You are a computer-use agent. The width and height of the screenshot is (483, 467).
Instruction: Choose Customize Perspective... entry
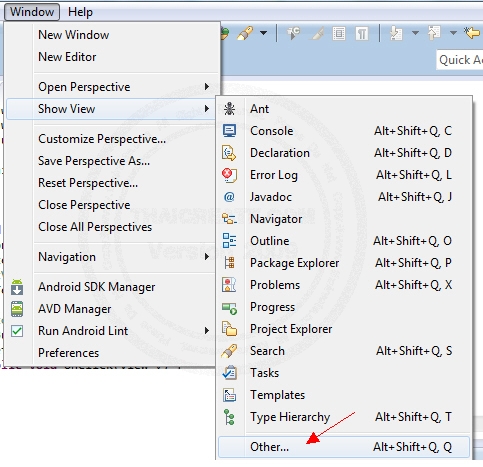[112, 139]
